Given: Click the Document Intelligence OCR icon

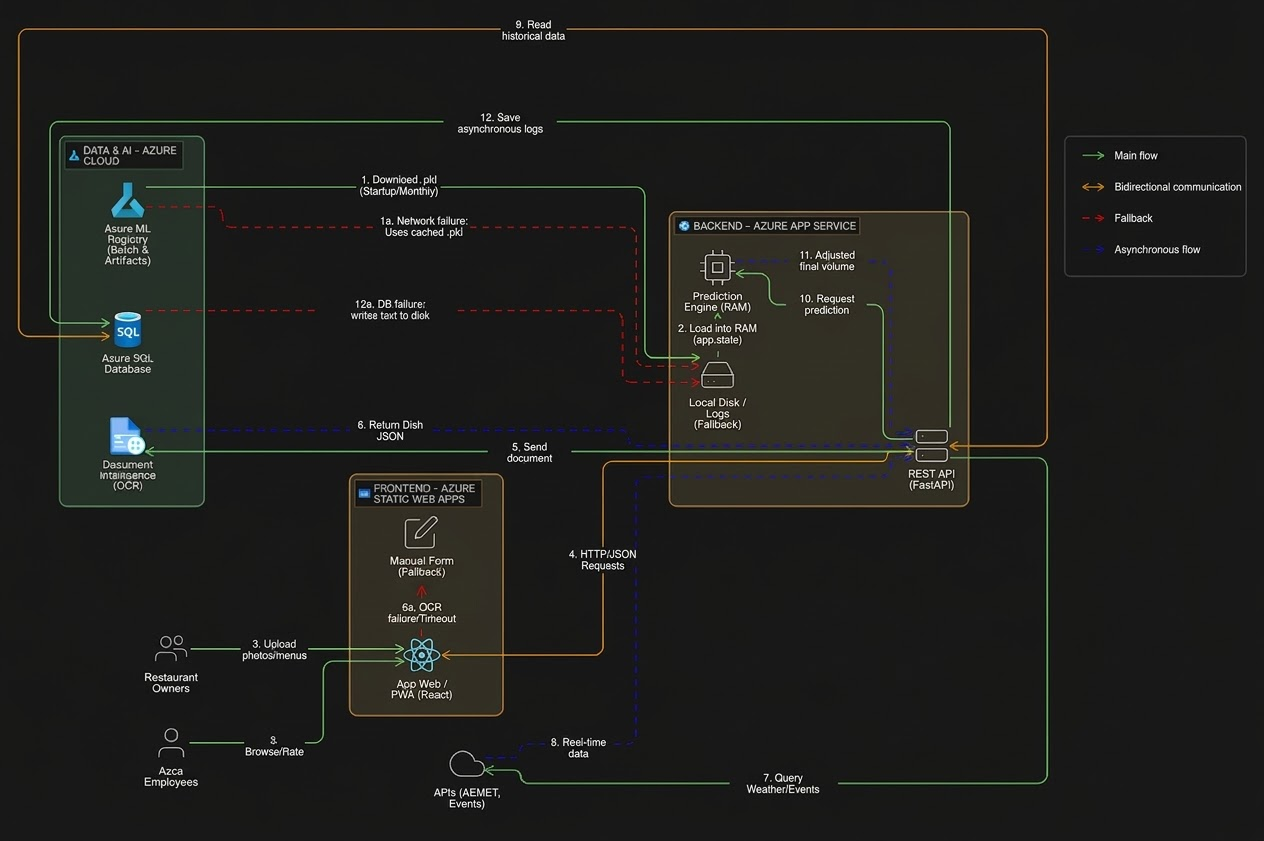Looking at the screenshot, I should point(127,437).
